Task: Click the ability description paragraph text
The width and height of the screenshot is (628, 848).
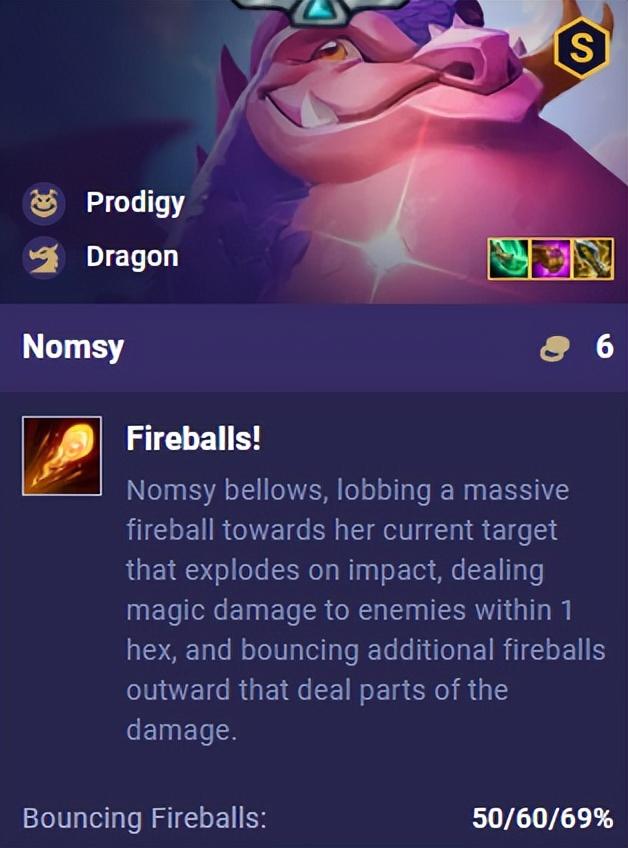Action: (366, 610)
